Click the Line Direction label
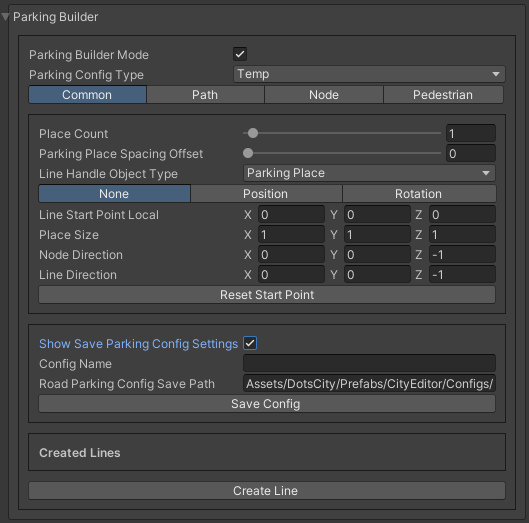 tap(78, 275)
